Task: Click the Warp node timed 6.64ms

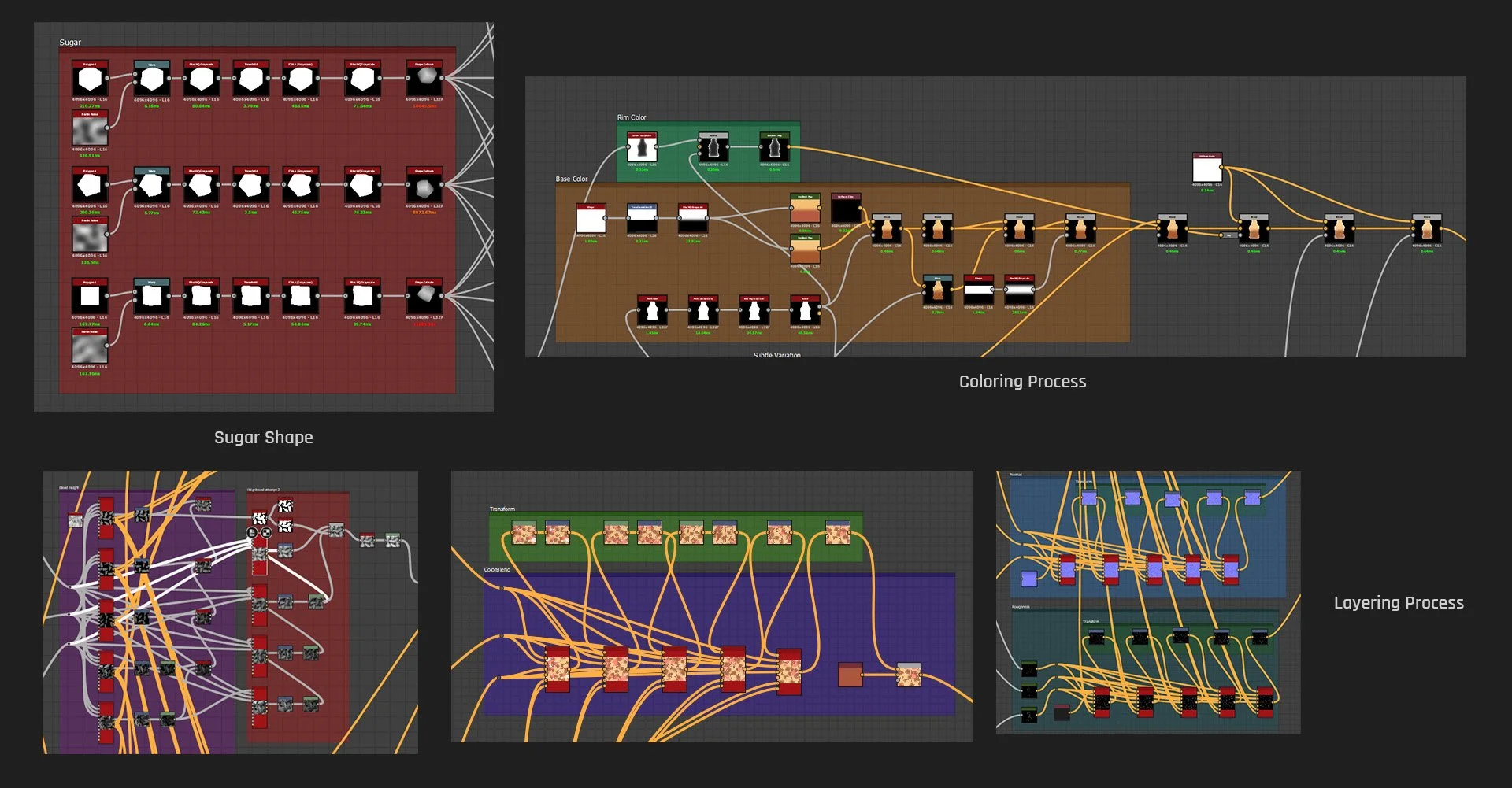Action: (151, 297)
